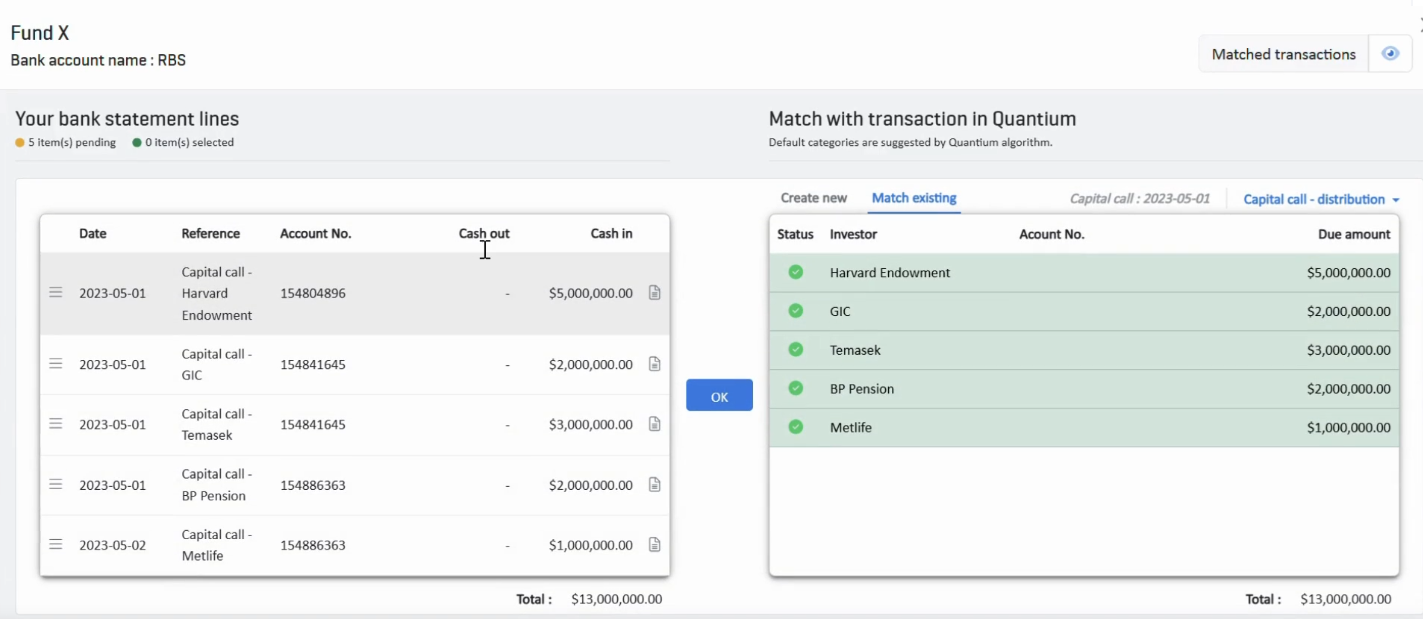Click hamburger handle on Capital call - GIC row
Screen dimensions: 1423x619
(56, 364)
